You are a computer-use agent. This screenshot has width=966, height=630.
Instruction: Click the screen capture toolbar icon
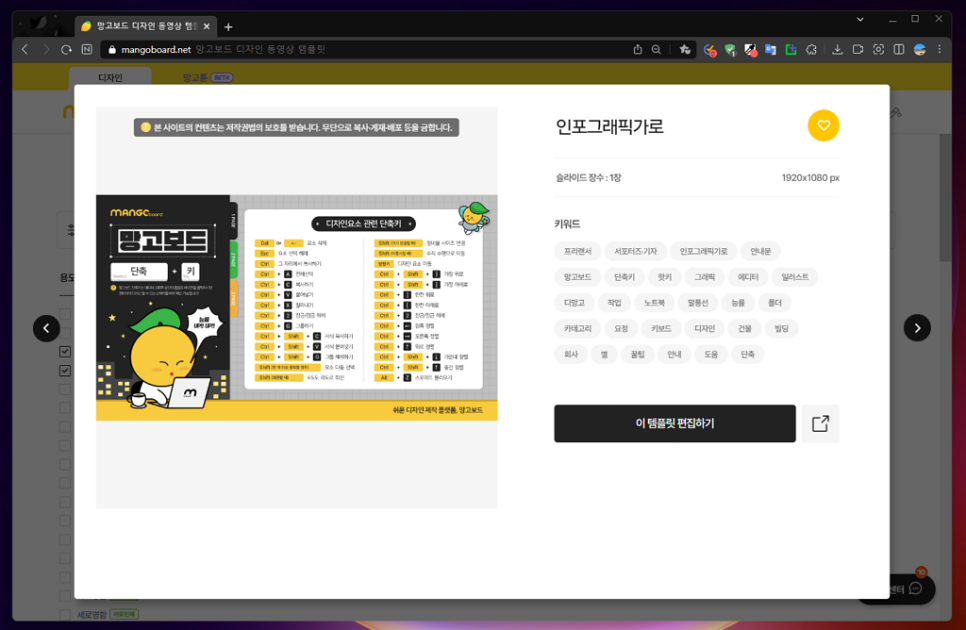879,49
